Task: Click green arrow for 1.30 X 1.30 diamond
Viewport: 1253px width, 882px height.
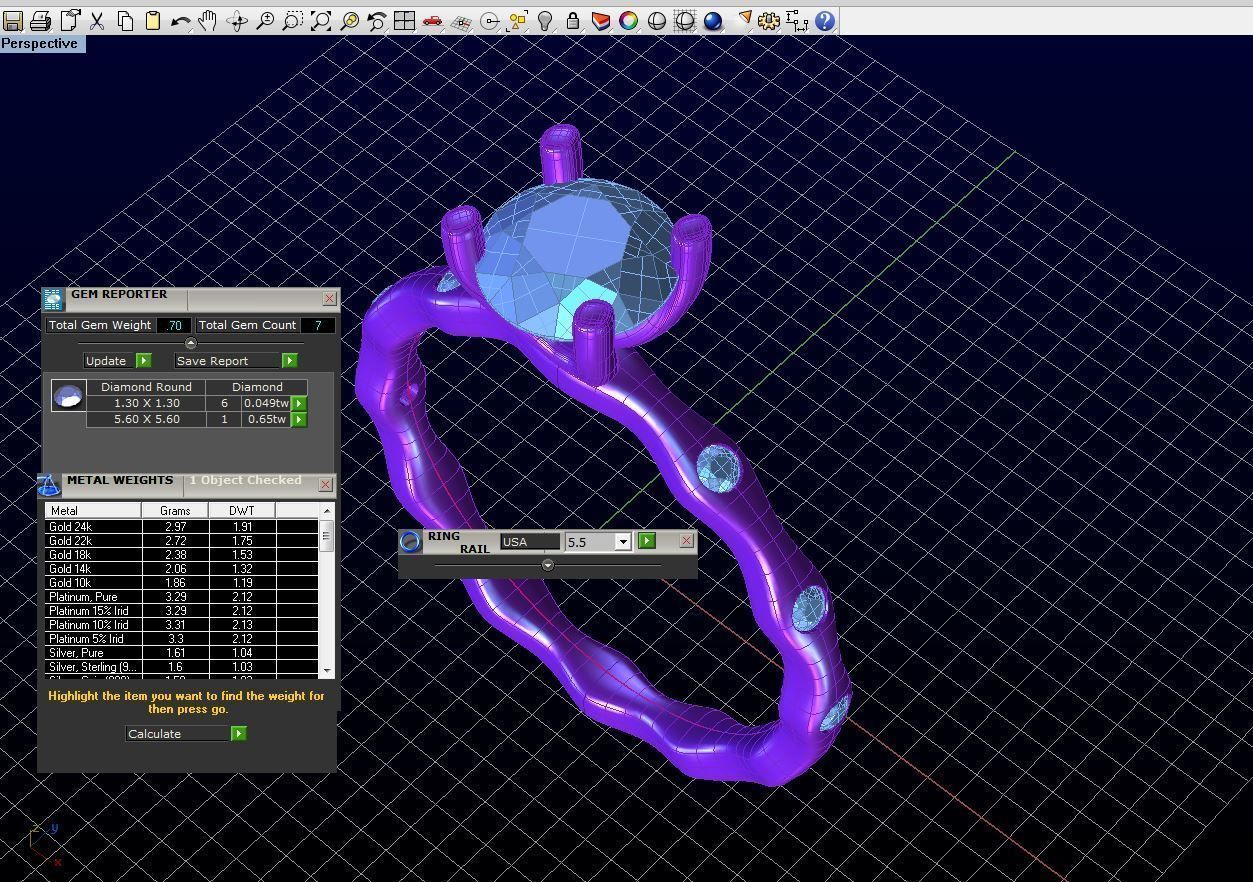Action: point(299,403)
